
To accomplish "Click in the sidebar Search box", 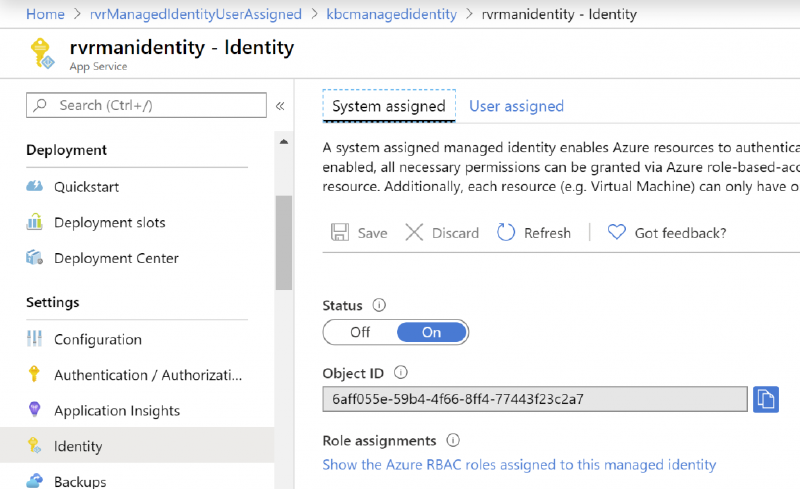I will pyautogui.click(x=146, y=105).
